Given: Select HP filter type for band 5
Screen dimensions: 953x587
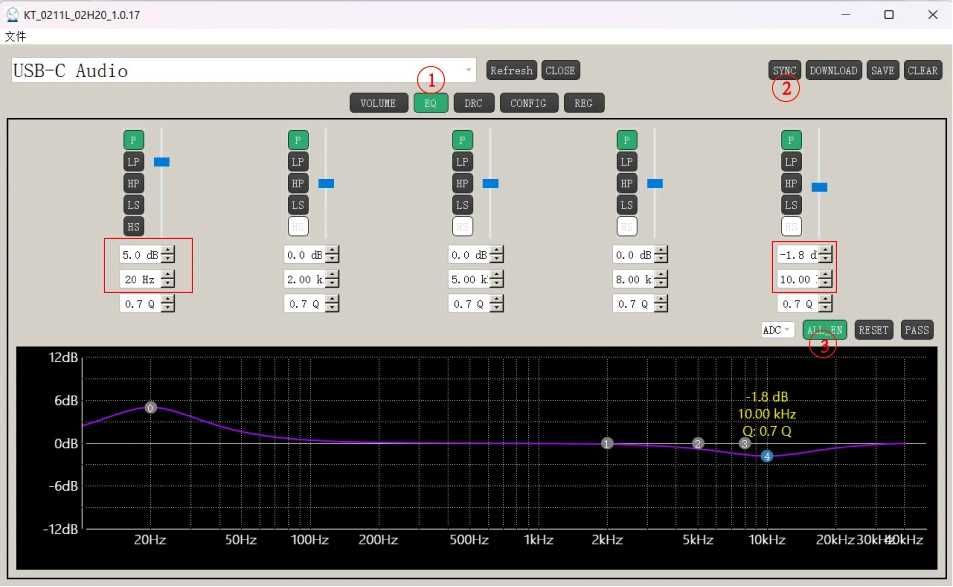Looking at the screenshot, I should [791, 184].
